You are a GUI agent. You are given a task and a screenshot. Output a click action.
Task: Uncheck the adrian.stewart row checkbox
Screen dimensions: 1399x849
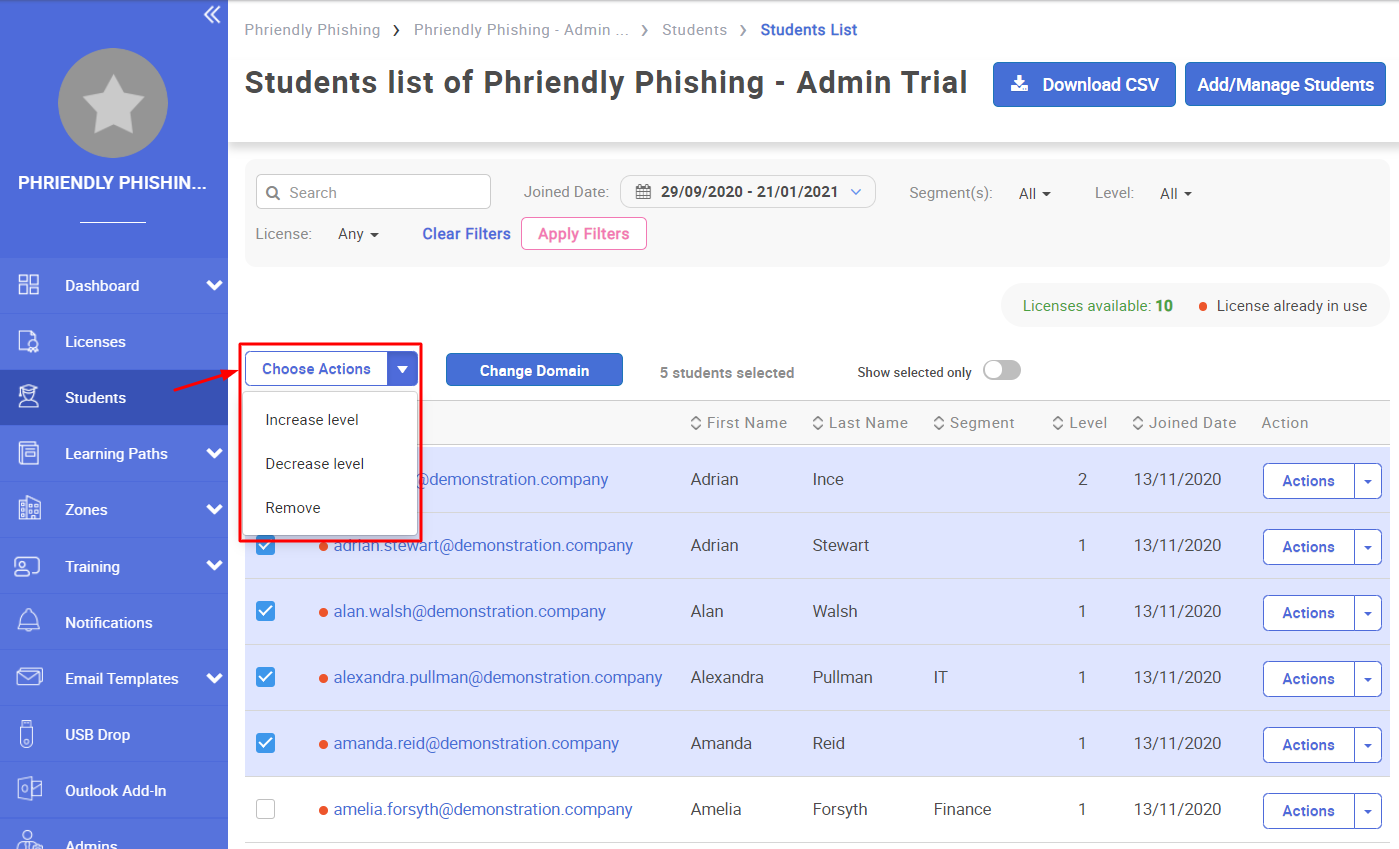point(265,545)
